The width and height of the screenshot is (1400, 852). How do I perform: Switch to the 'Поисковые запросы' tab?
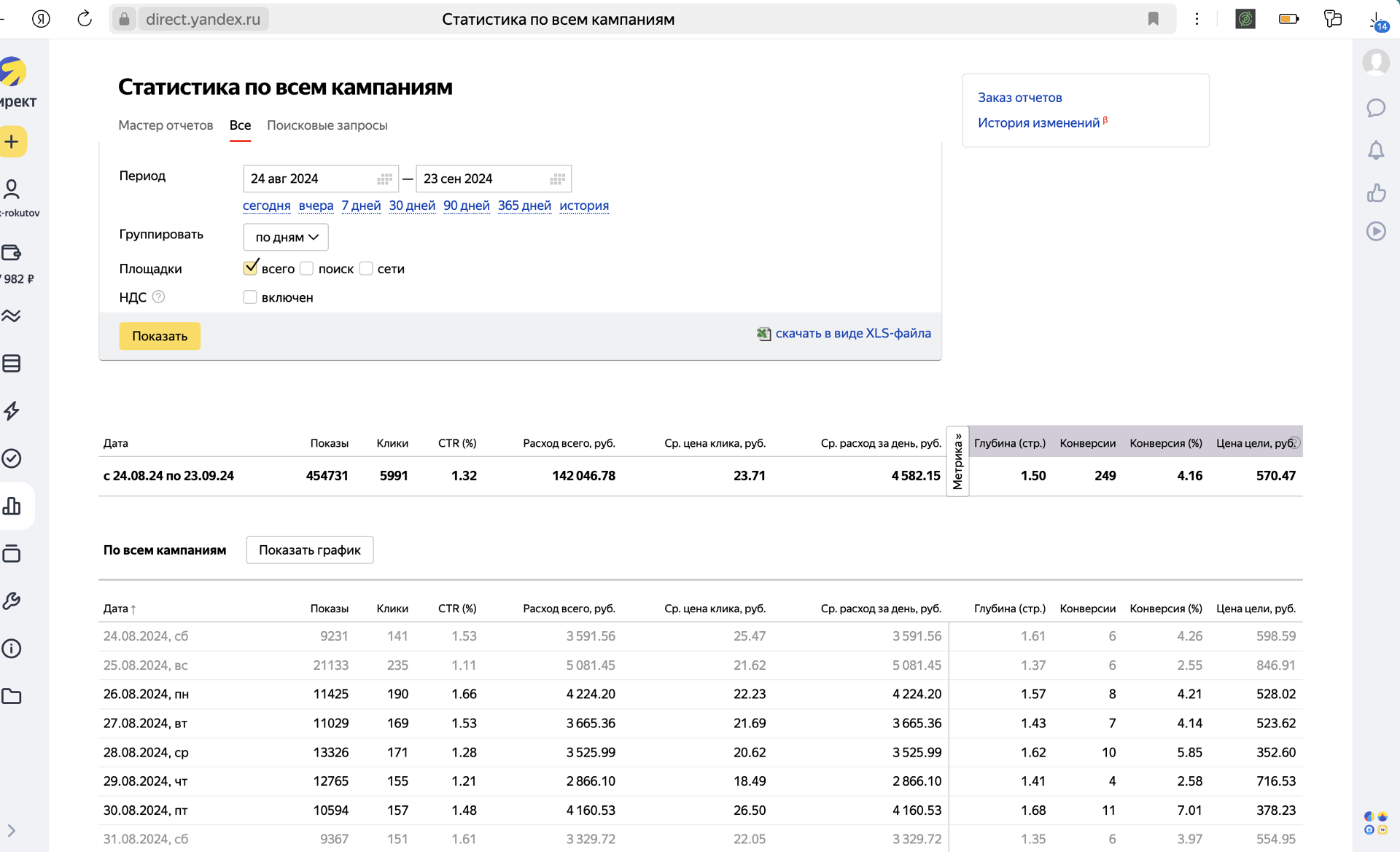[x=327, y=125]
